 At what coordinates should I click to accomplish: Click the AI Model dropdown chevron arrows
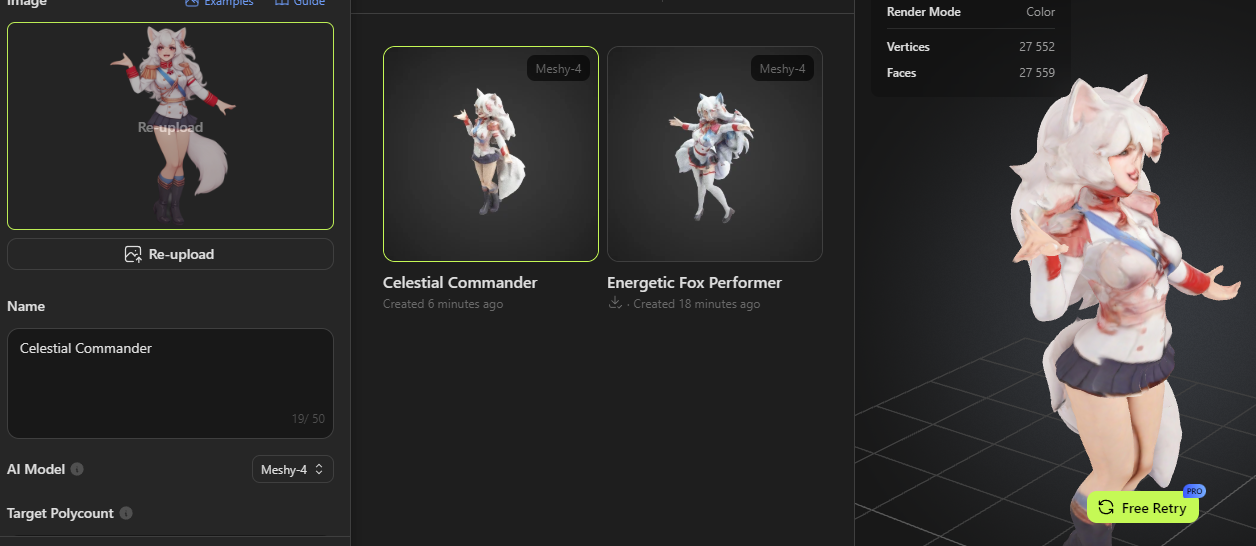319,469
